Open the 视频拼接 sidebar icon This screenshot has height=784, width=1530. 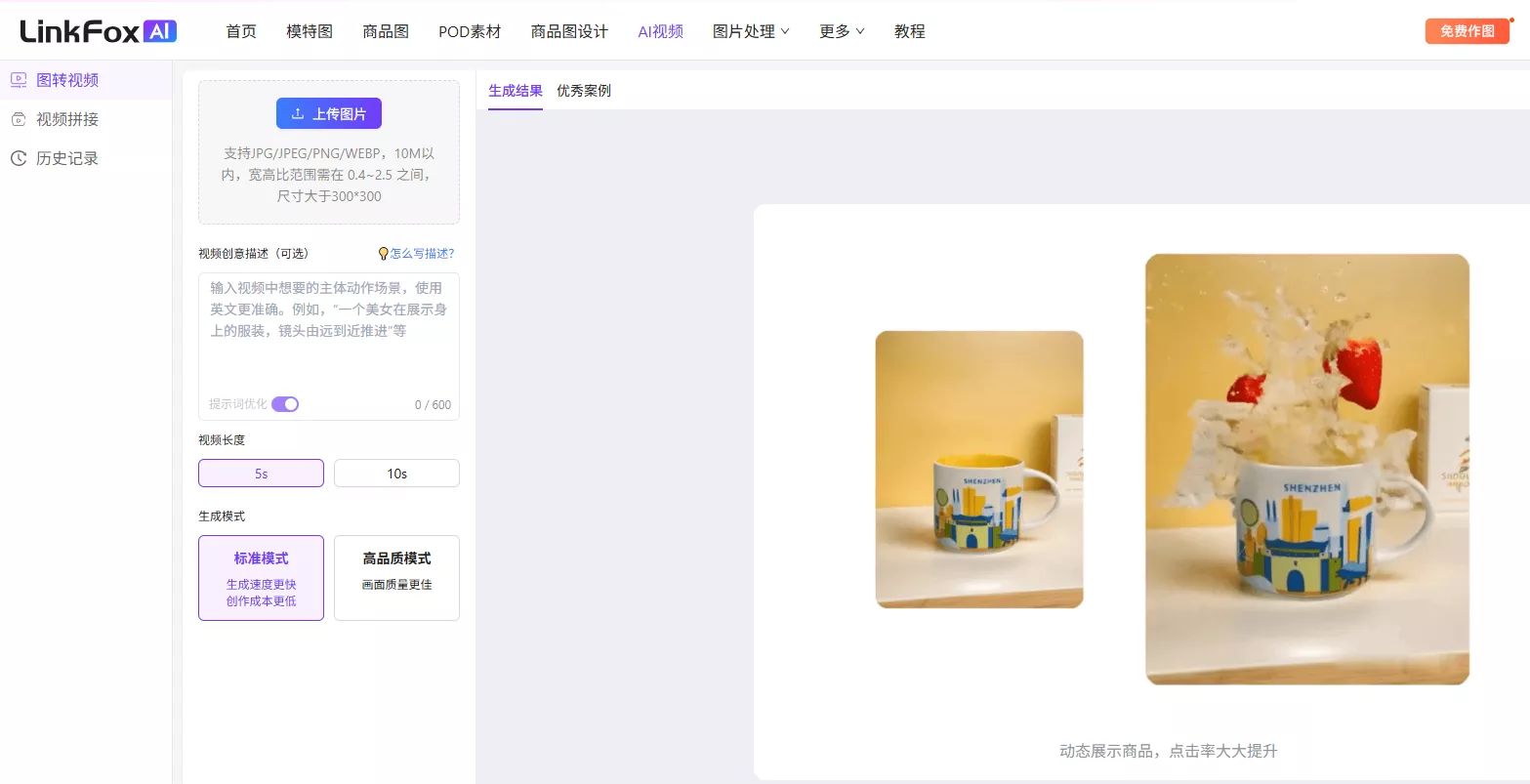19,119
